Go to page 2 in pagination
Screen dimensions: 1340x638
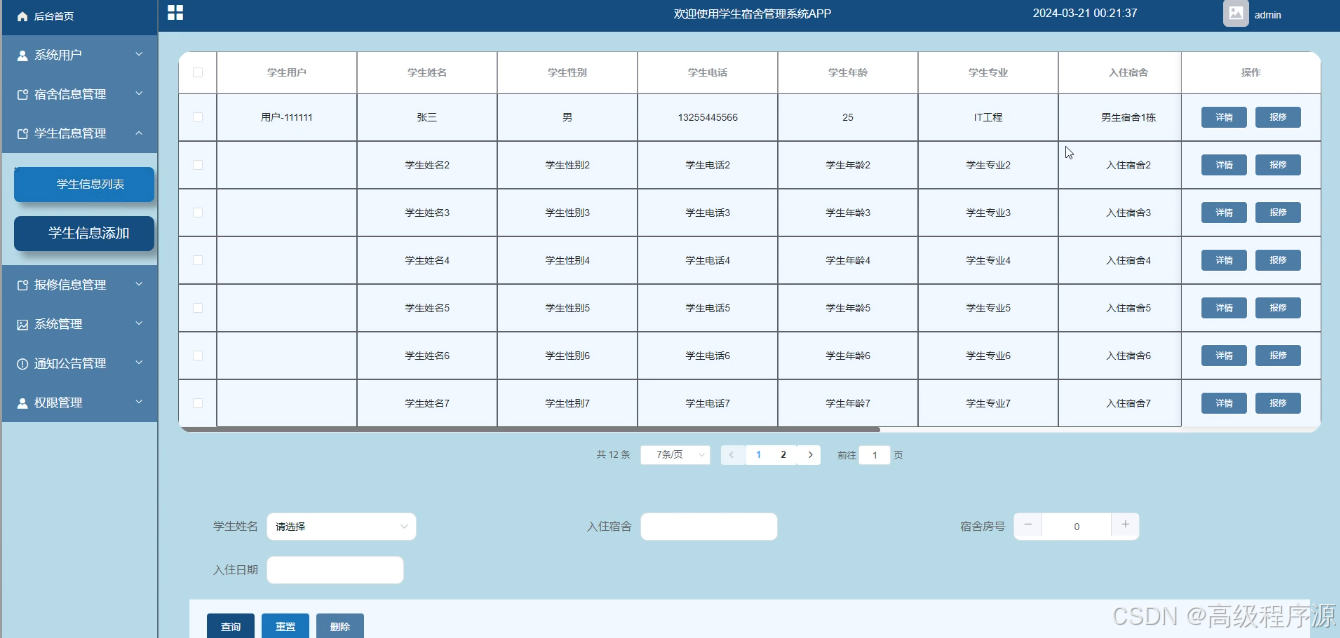783,455
